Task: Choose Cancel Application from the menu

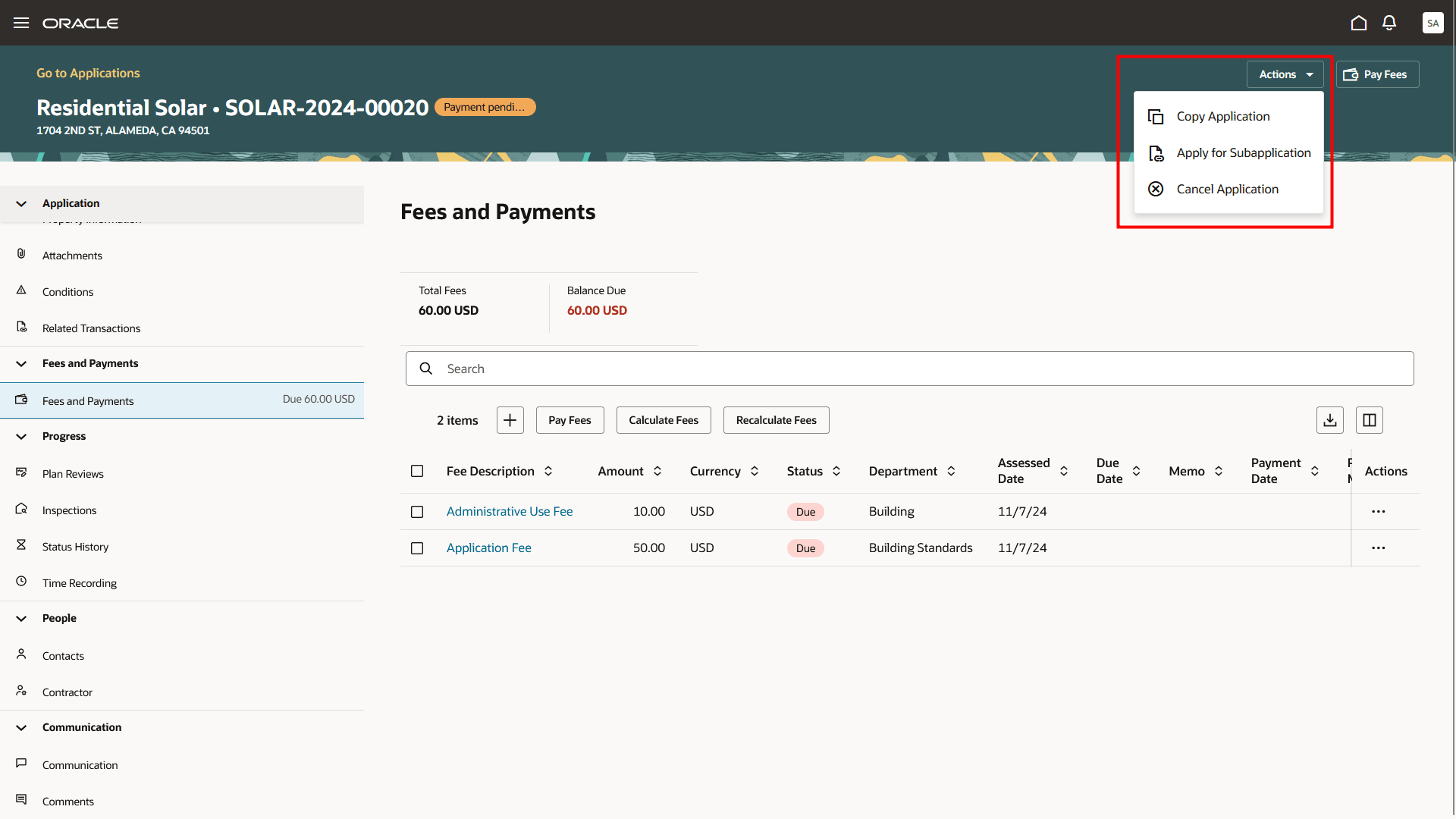Action: [1227, 189]
